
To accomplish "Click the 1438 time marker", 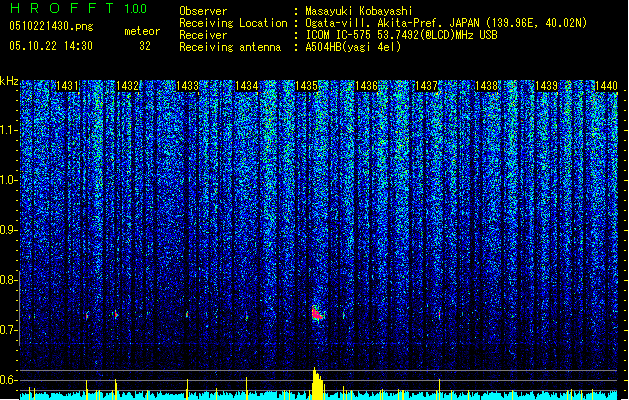I will tap(487, 86).
